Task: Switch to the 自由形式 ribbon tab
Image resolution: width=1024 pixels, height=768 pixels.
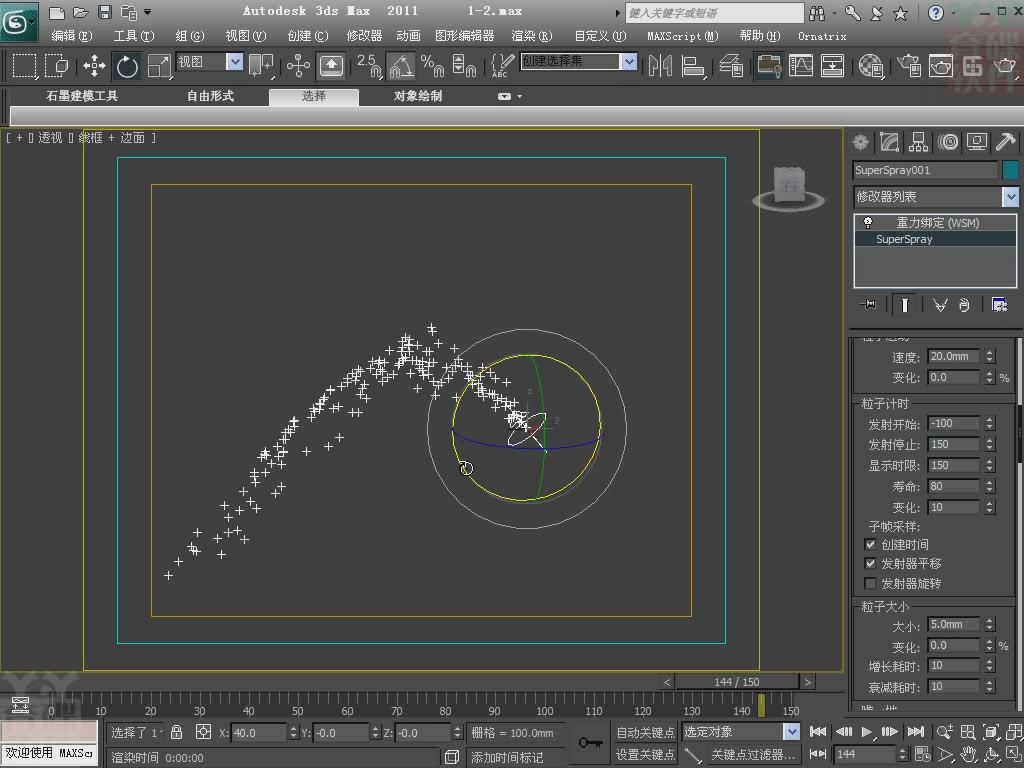Action: click(210, 96)
